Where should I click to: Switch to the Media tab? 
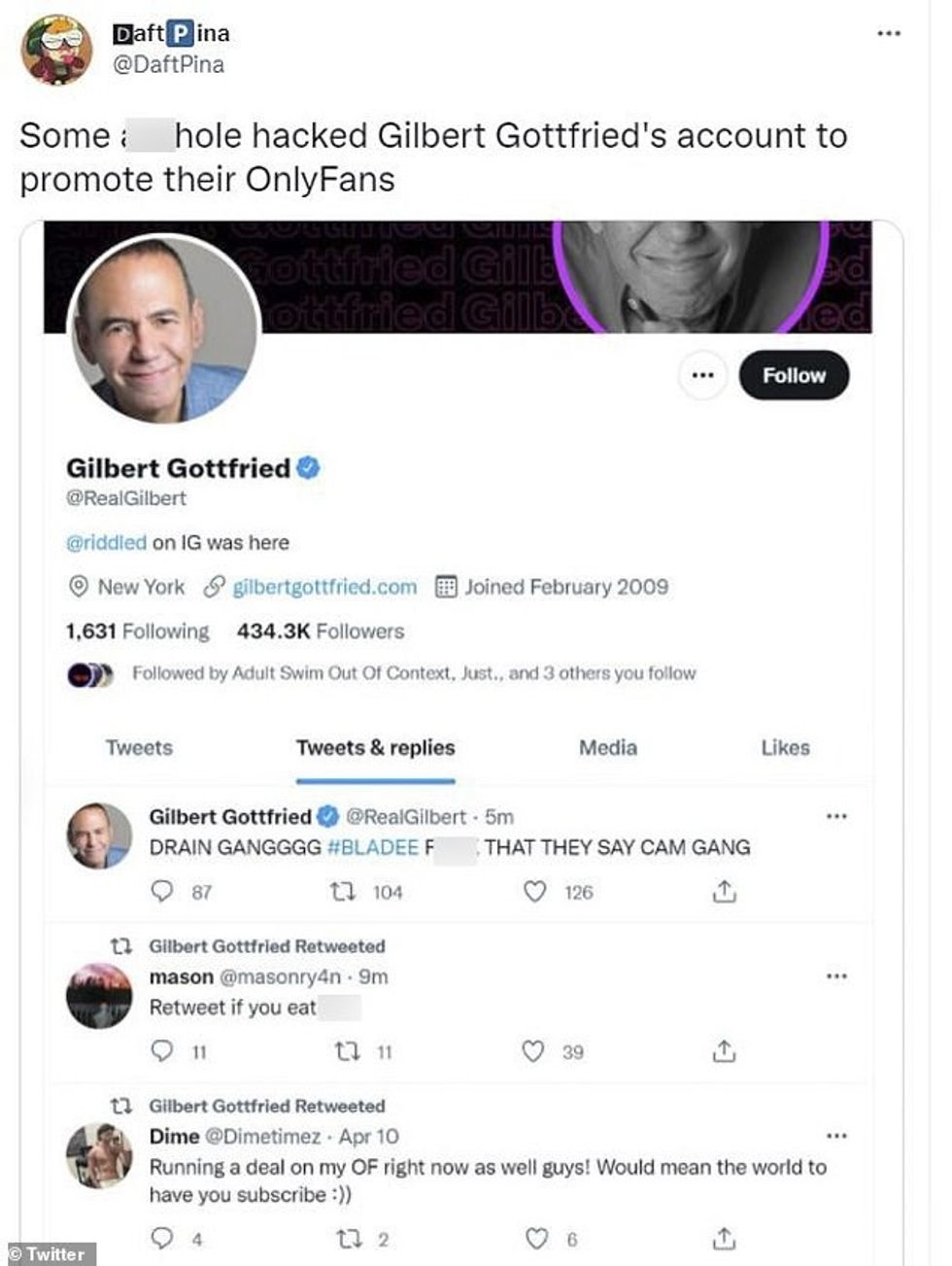tap(607, 748)
